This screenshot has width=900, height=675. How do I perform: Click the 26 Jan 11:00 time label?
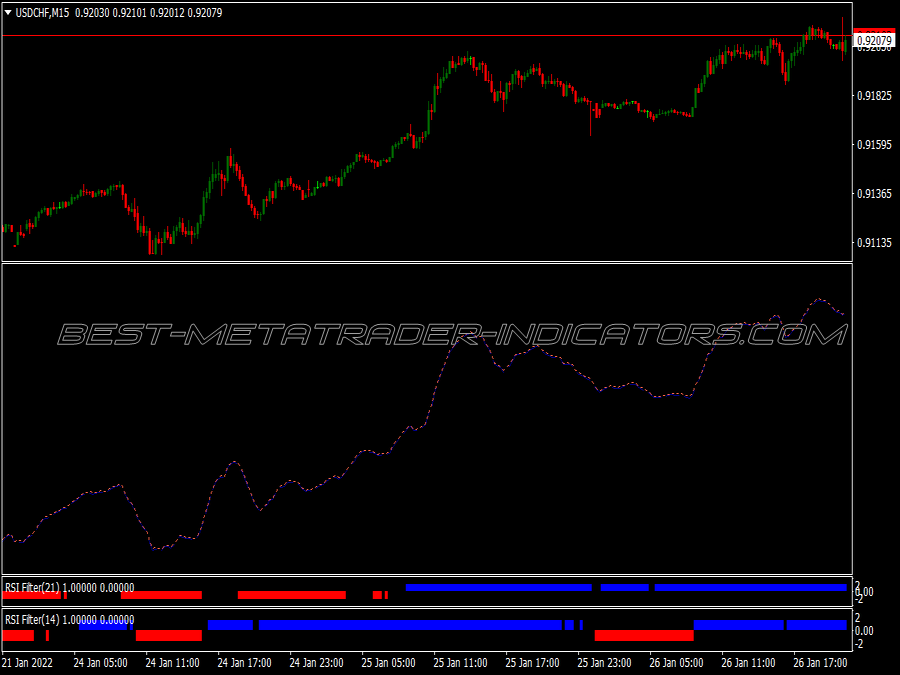[748, 662]
